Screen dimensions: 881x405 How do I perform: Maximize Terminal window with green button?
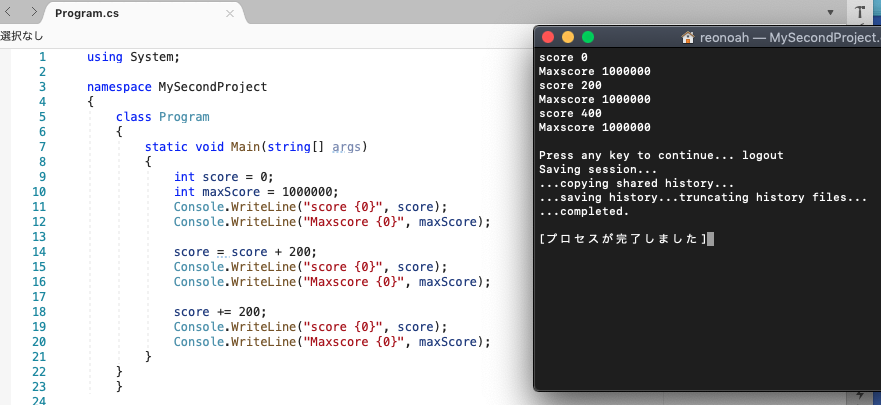[588, 37]
